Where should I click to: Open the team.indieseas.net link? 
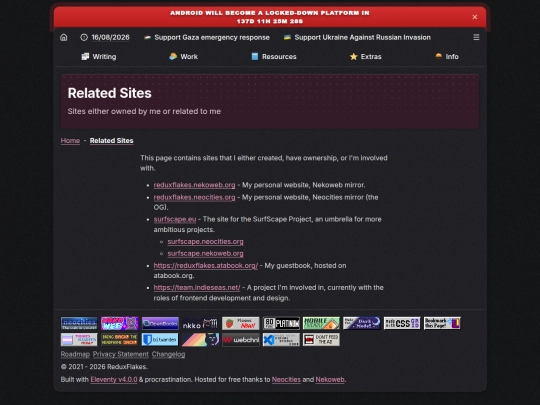pyautogui.click(x=197, y=288)
